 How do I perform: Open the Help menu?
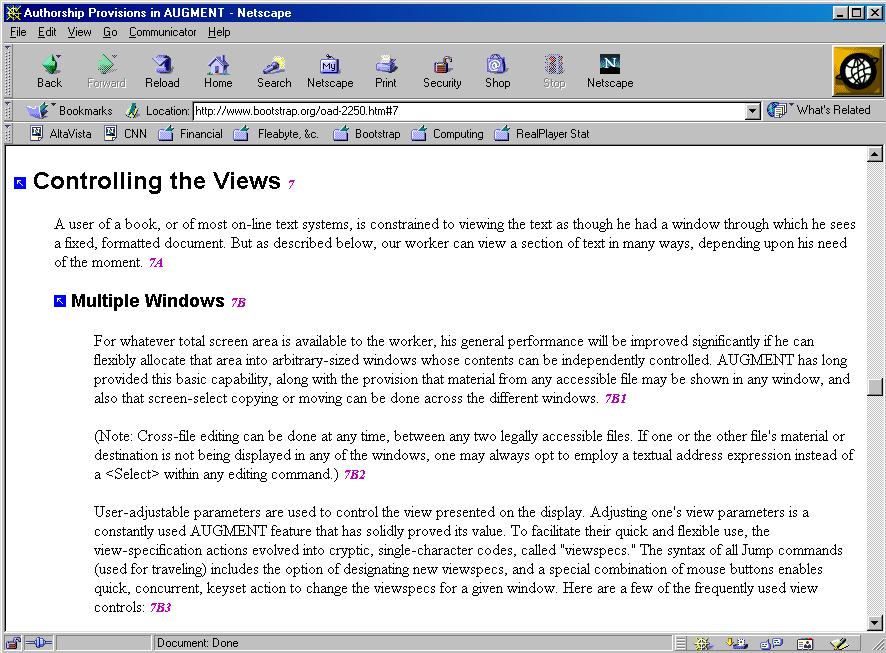pyautogui.click(x=219, y=32)
